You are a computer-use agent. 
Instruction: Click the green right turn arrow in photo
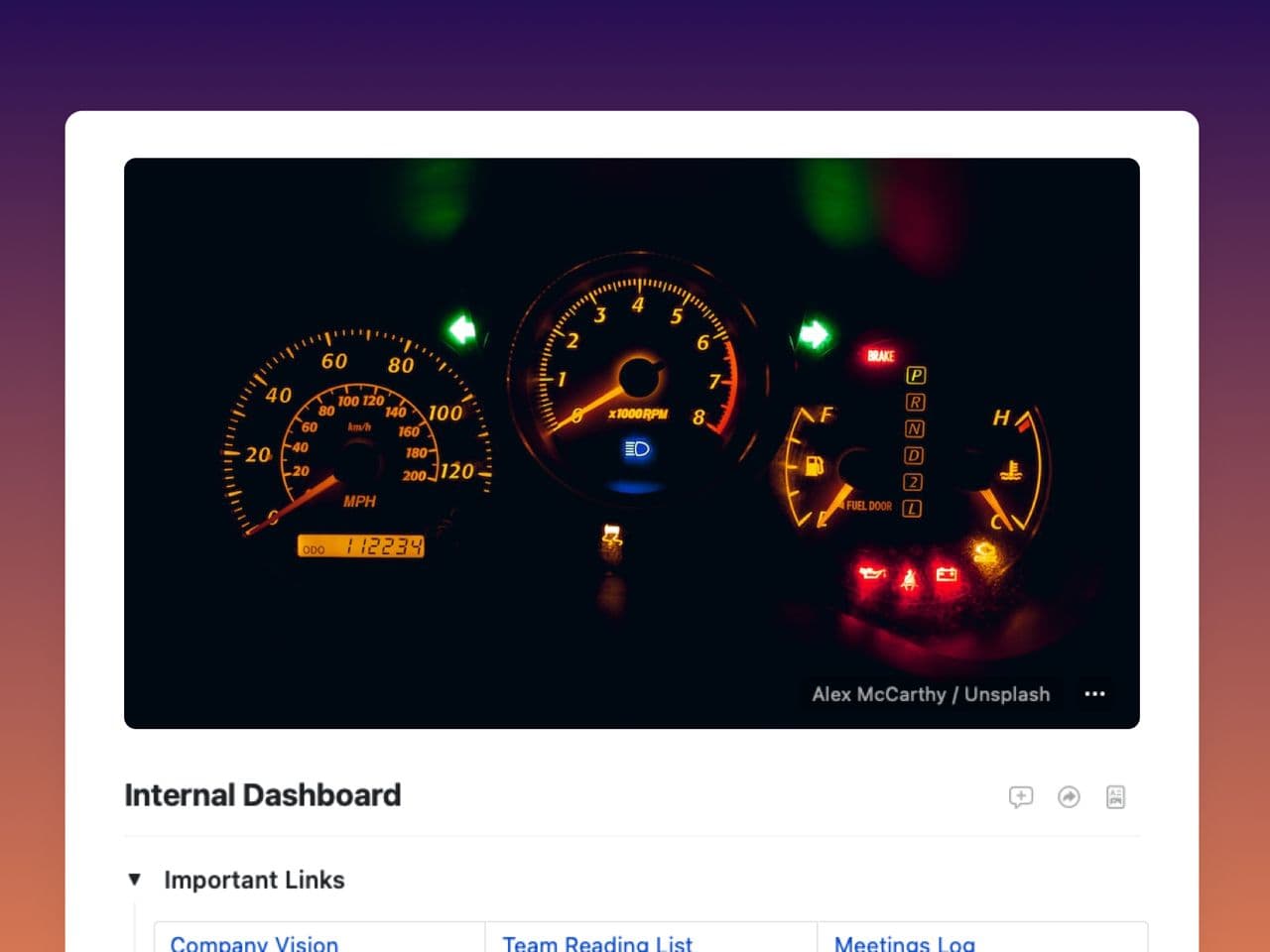[814, 335]
